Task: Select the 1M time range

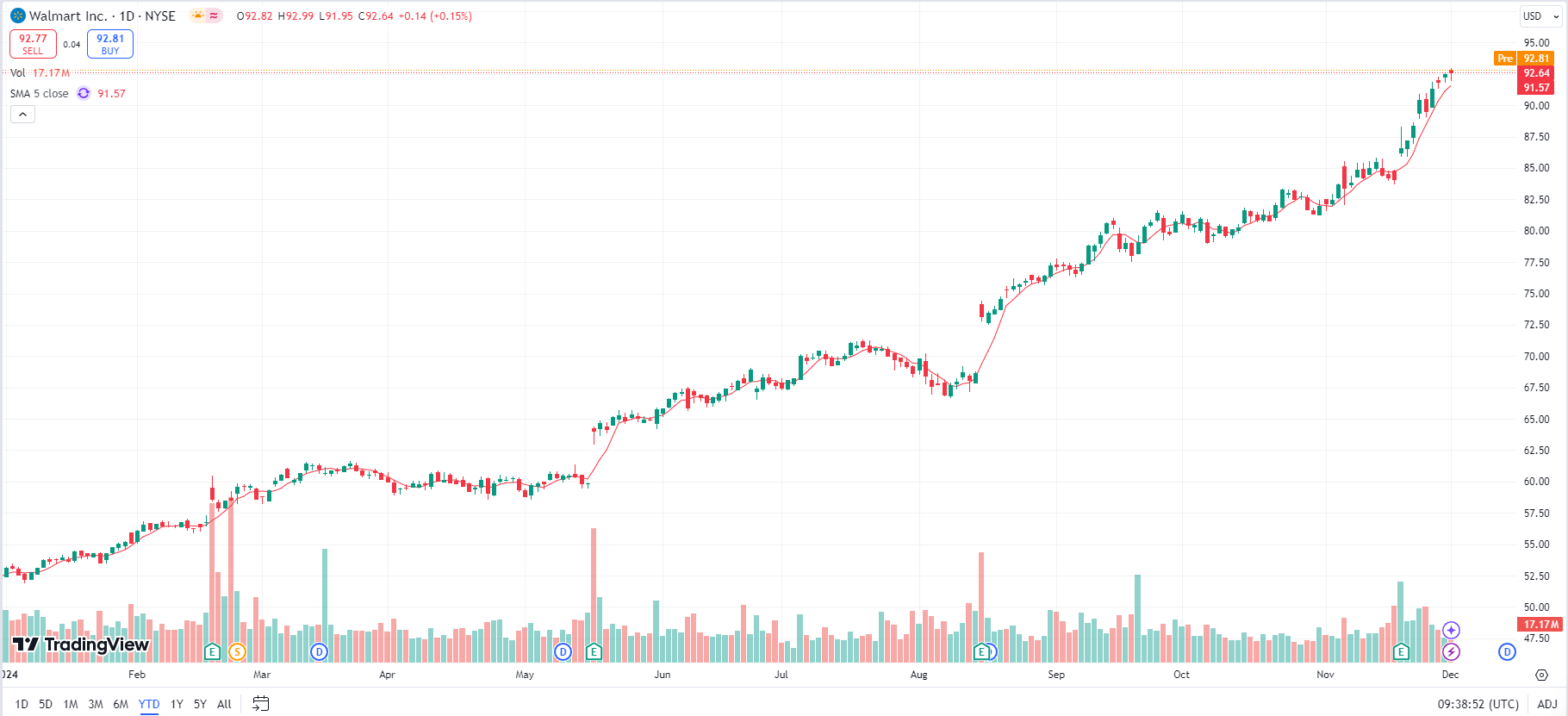Action: click(x=71, y=704)
